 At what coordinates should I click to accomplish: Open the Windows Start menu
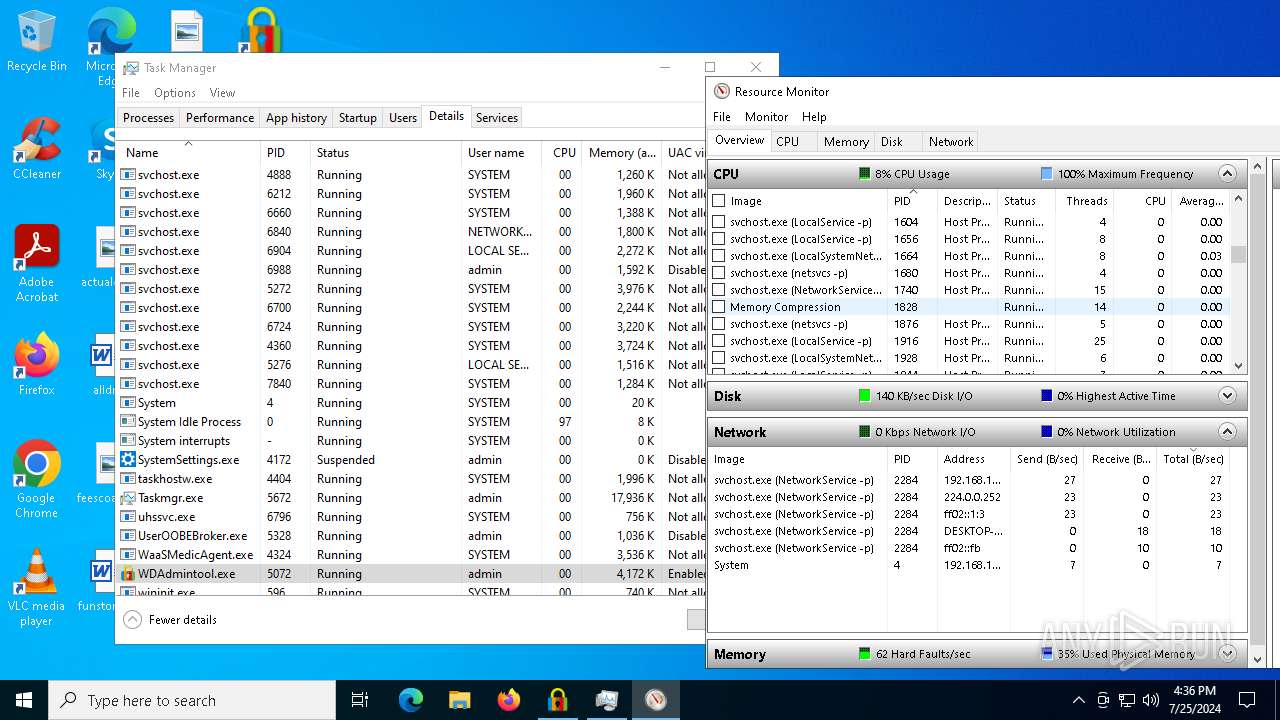pos(24,700)
